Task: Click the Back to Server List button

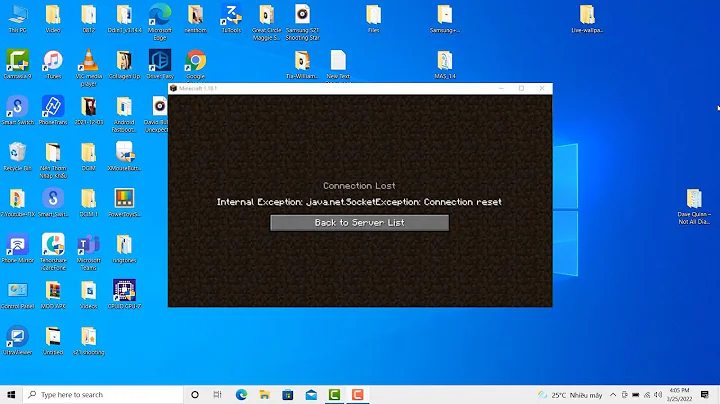Action: click(x=359, y=223)
